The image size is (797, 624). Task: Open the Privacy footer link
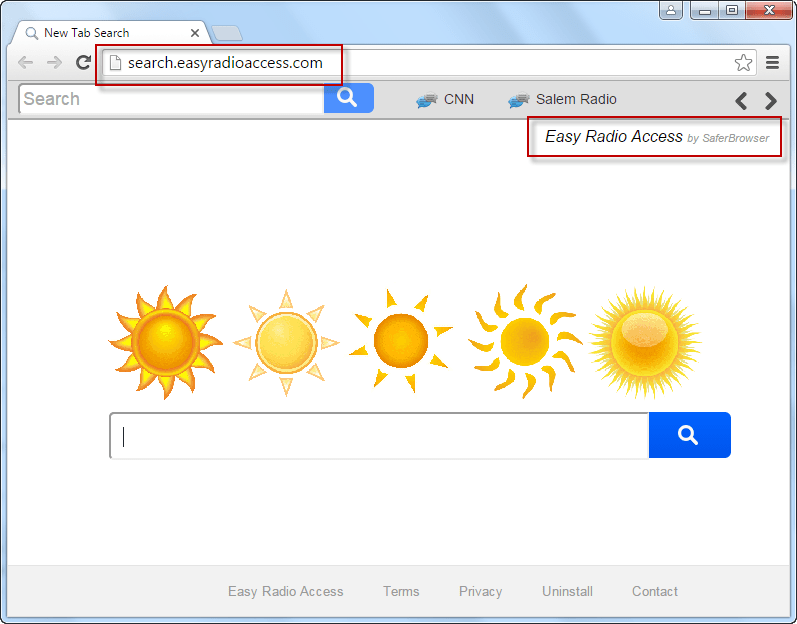pos(480,591)
